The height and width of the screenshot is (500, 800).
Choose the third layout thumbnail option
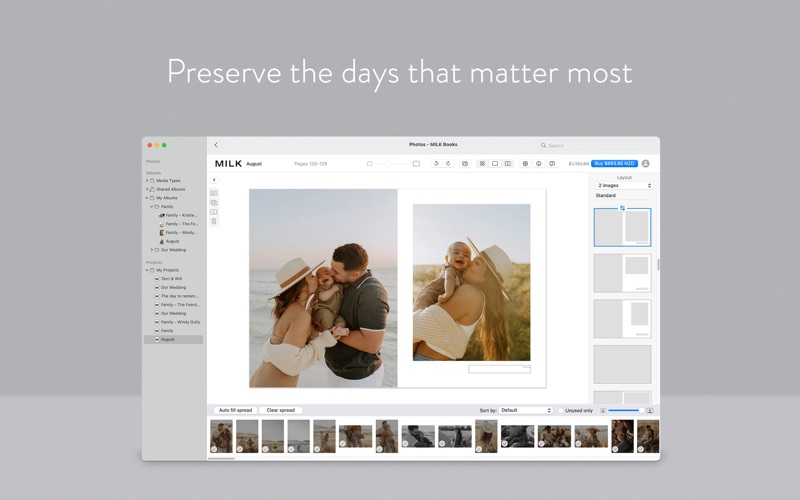622,319
